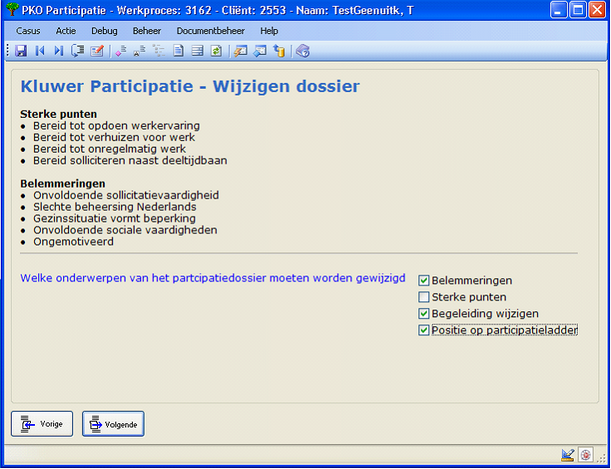
Task: Click the red target icon in status bar
Action: 585,455
